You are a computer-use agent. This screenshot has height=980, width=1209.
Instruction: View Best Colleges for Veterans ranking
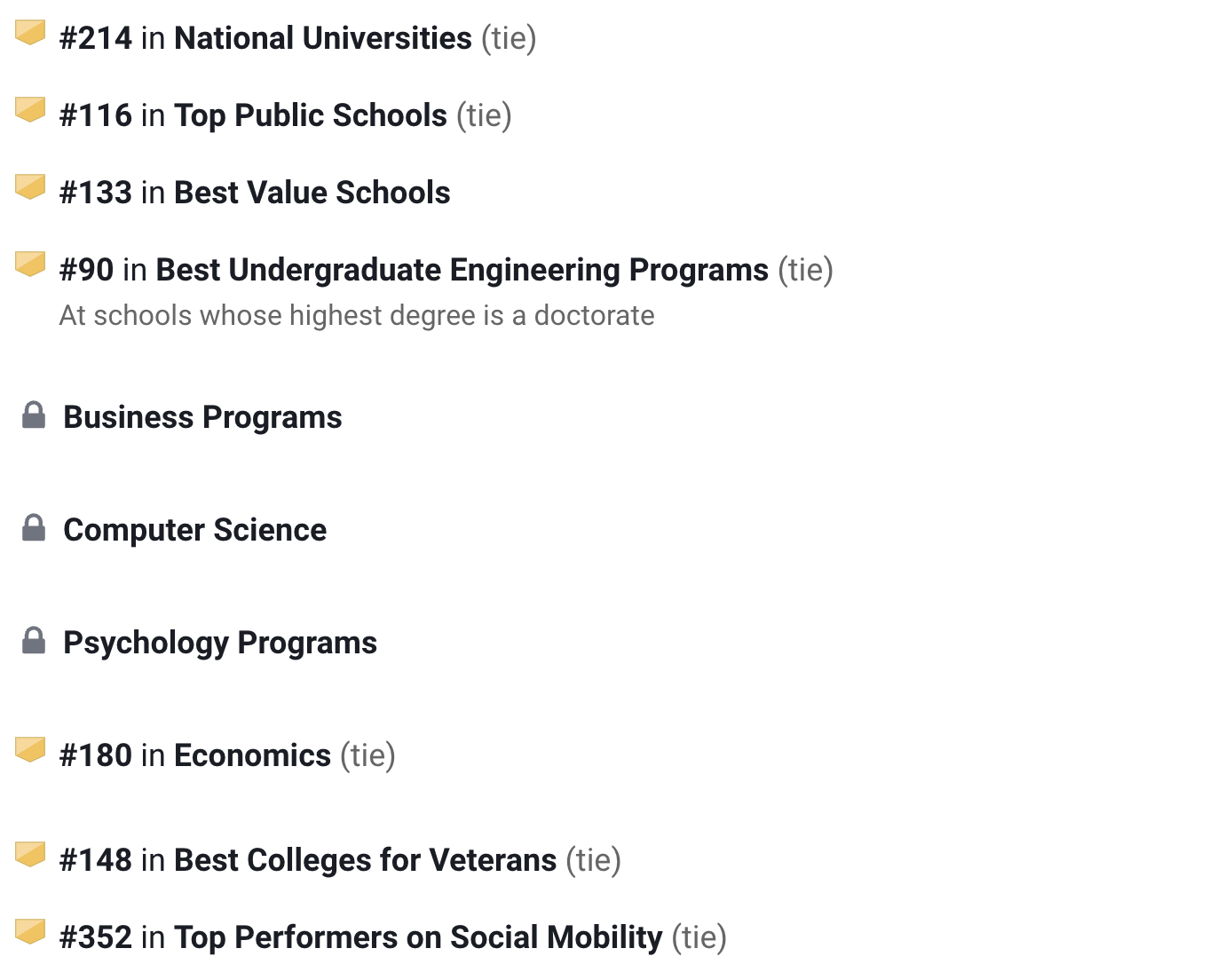tap(365, 860)
